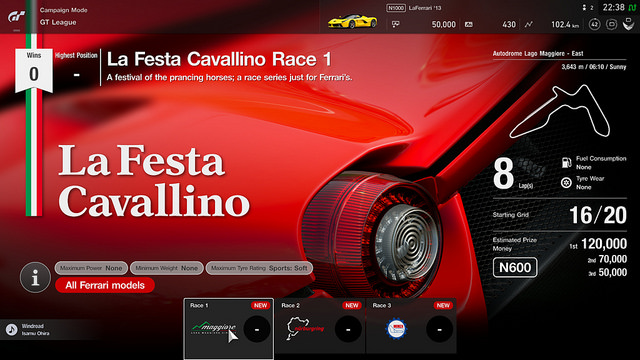Click the Campaign Mode breadcrumb

pos(64,10)
